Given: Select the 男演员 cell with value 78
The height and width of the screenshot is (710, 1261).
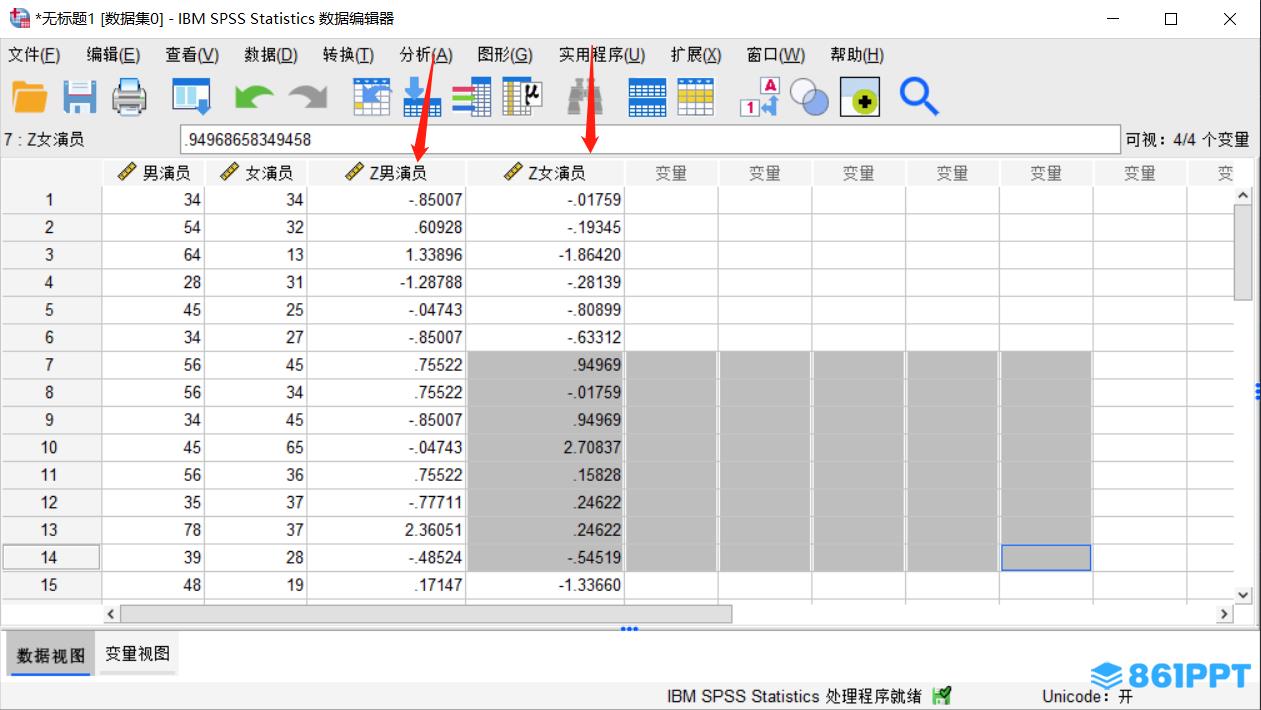Looking at the screenshot, I should point(153,530).
